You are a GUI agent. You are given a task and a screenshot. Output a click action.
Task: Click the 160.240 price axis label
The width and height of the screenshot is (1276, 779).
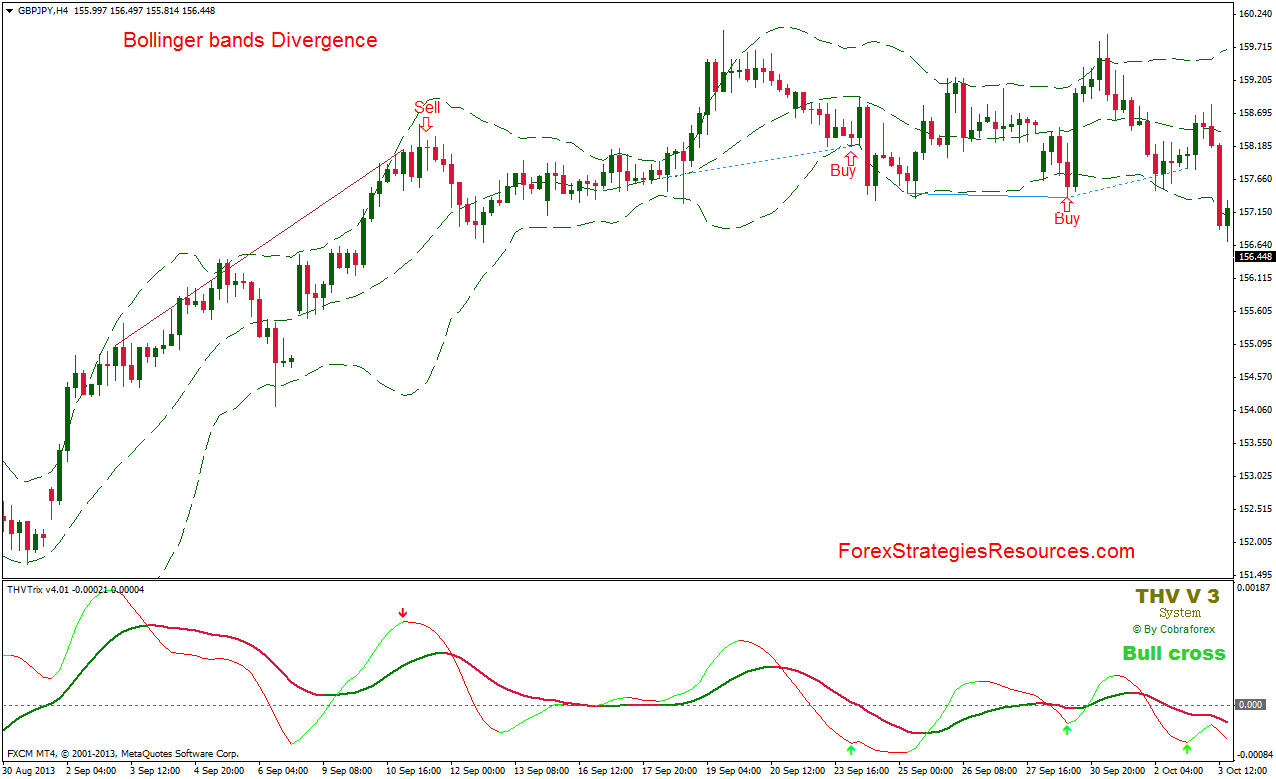pos(1254,14)
